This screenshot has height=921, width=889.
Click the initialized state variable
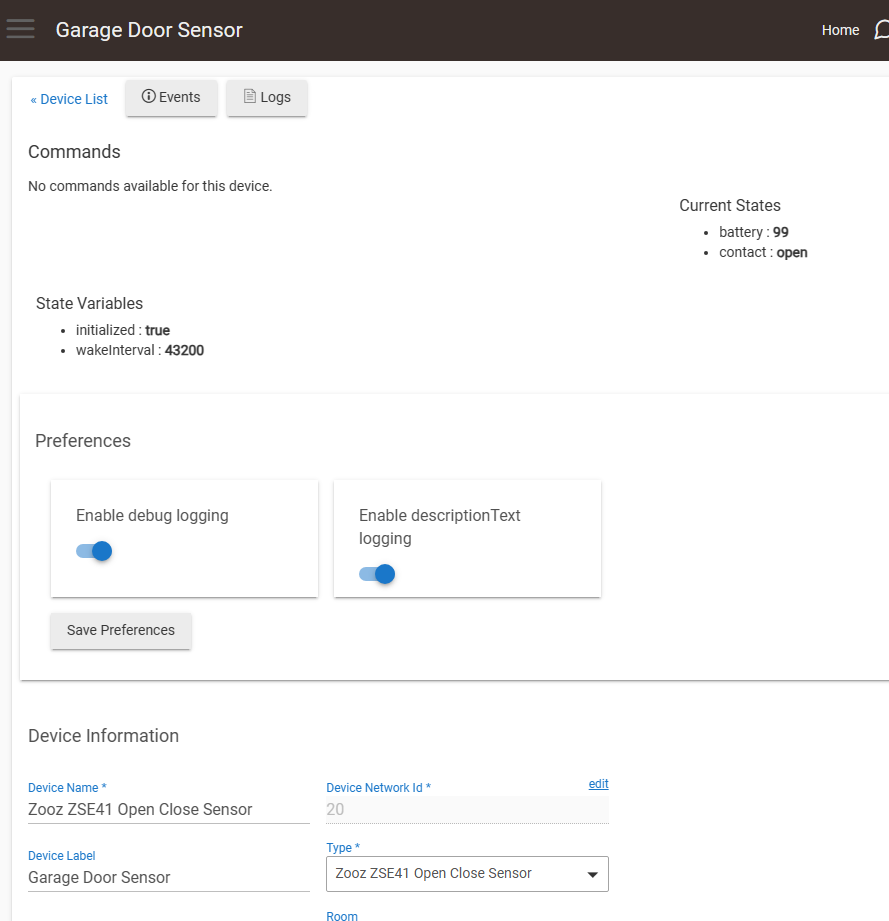[x=122, y=329]
